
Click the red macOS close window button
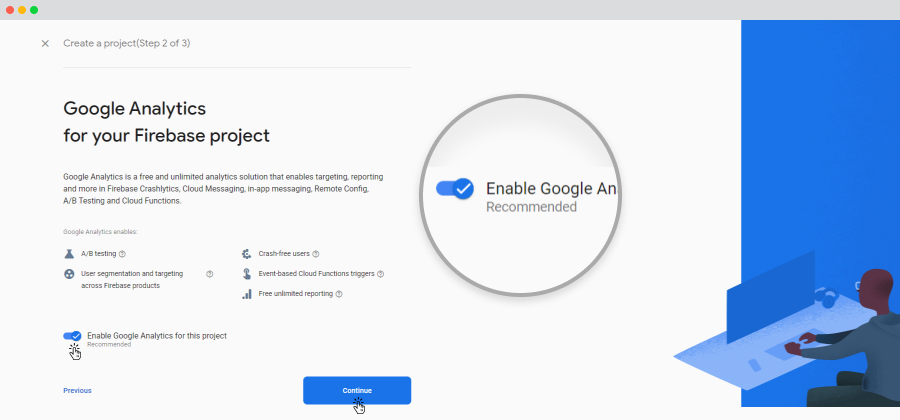(x=10, y=10)
